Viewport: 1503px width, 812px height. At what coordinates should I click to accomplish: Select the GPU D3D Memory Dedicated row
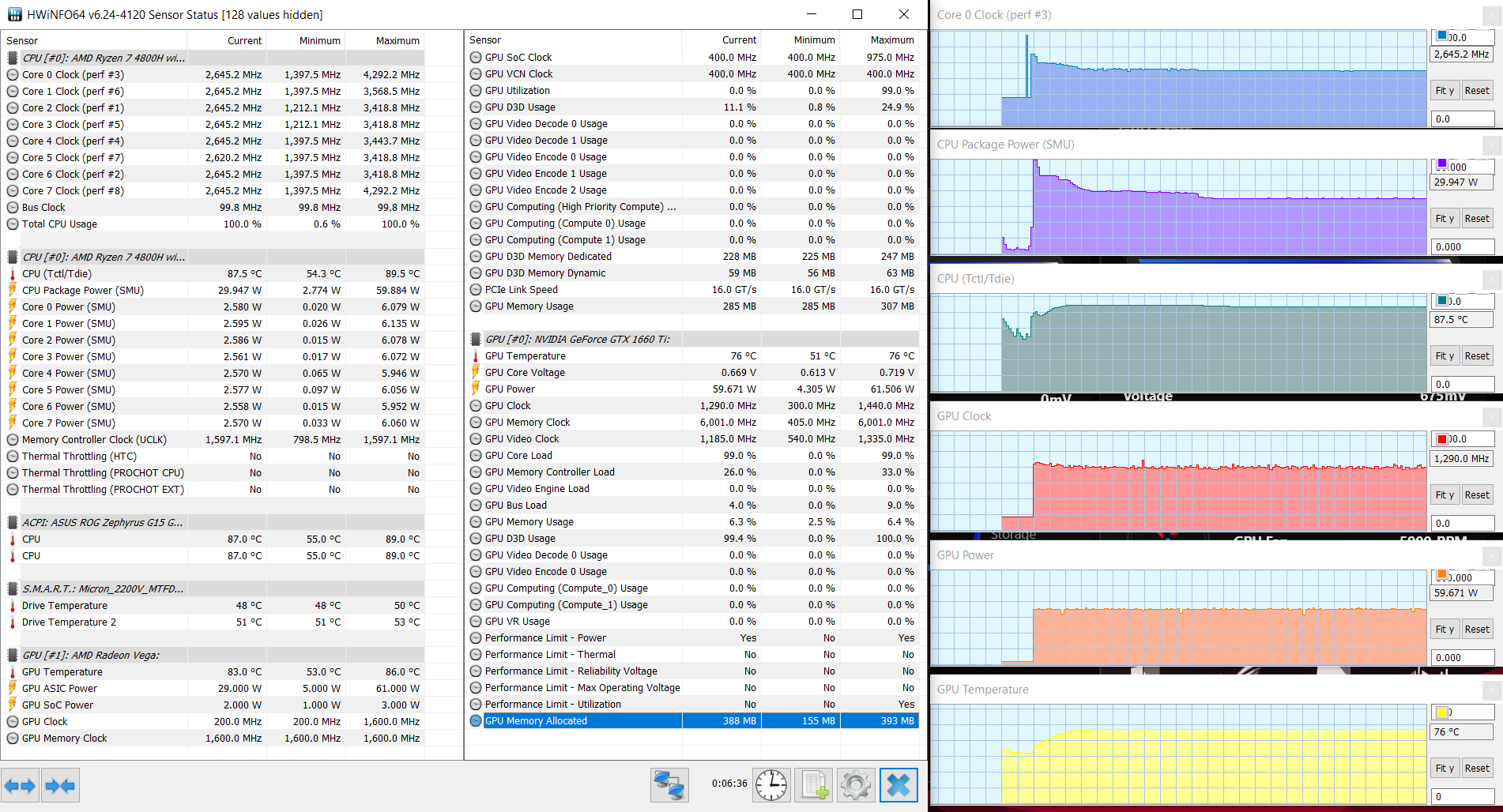(x=692, y=257)
